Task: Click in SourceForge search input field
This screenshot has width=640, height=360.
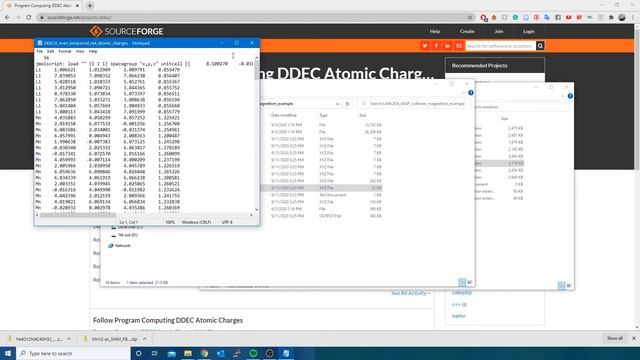Action: pos(500,46)
